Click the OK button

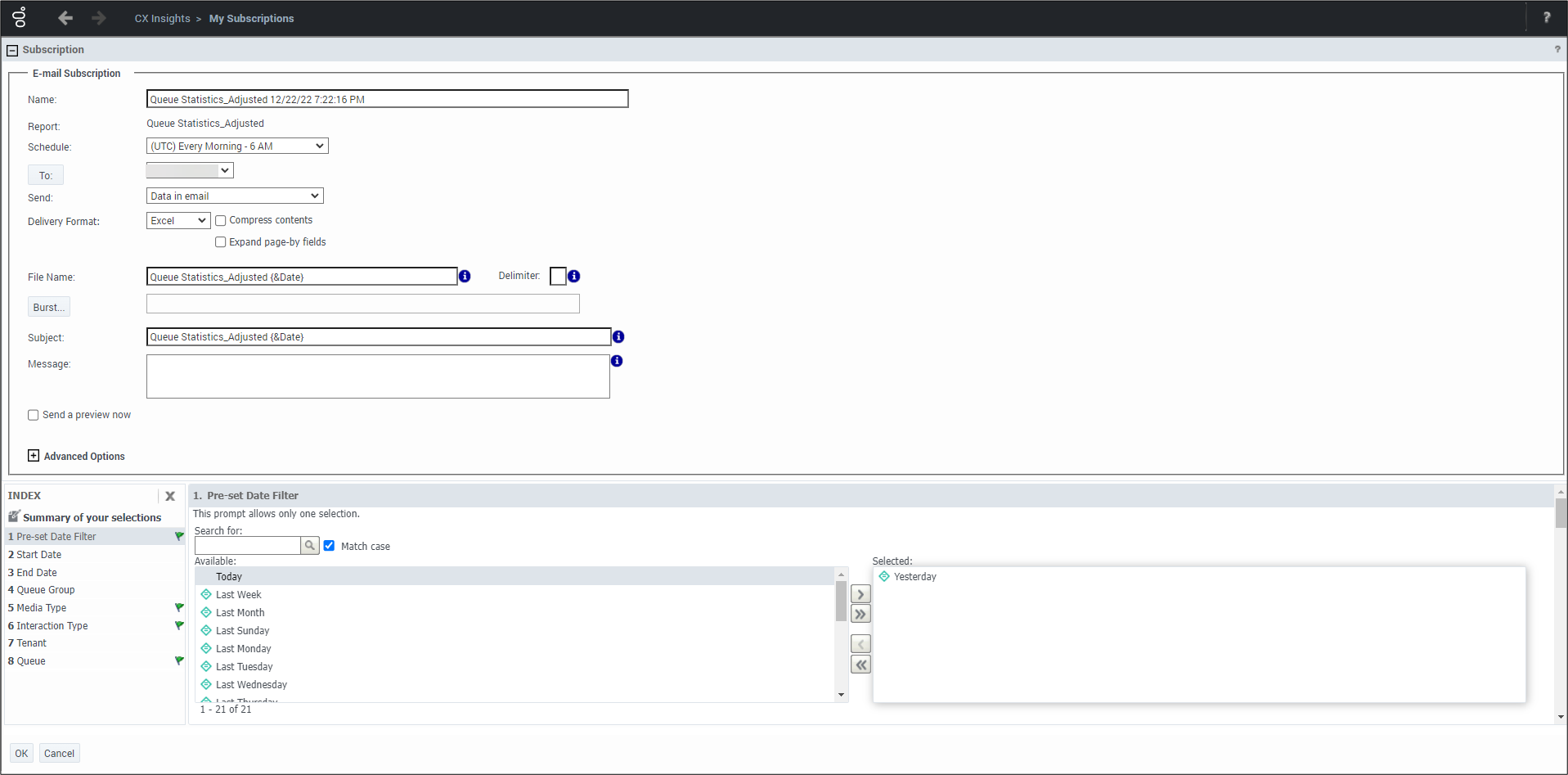21,754
